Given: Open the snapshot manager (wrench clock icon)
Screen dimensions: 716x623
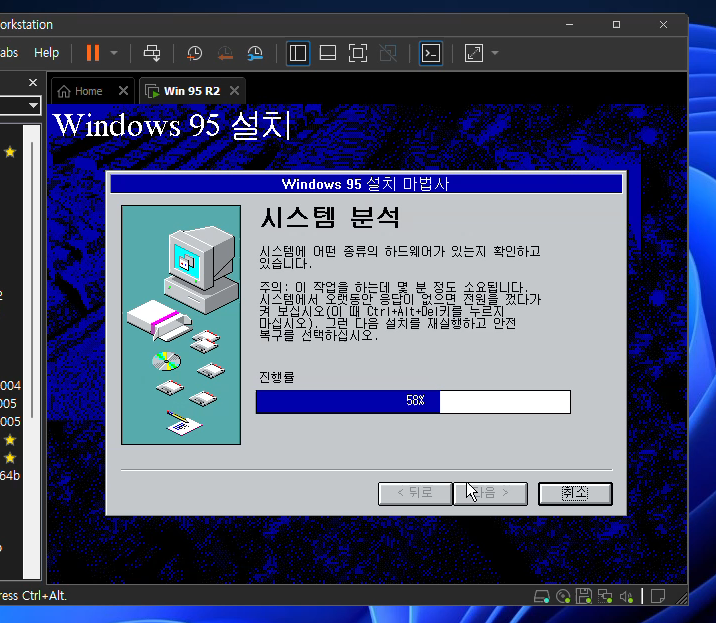Looking at the screenshot, I should pyautogui.click(x=255, y=53).
